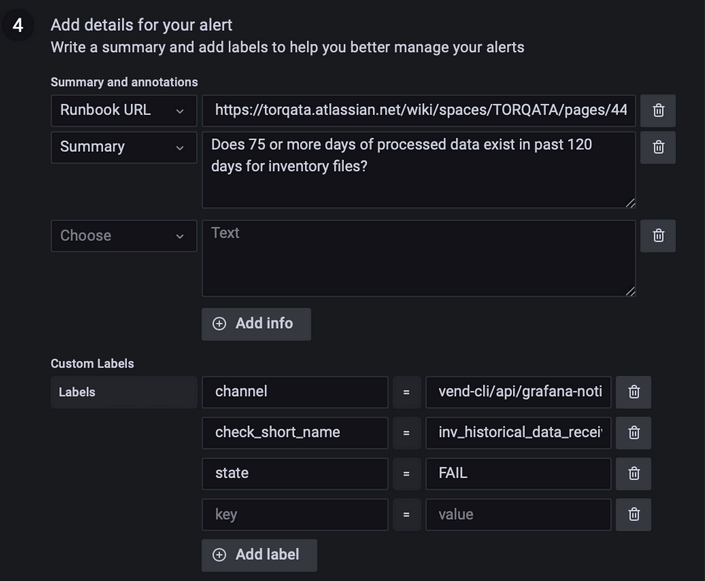
Task: Edit the channel label key field
Action: [x=295, y=392]
